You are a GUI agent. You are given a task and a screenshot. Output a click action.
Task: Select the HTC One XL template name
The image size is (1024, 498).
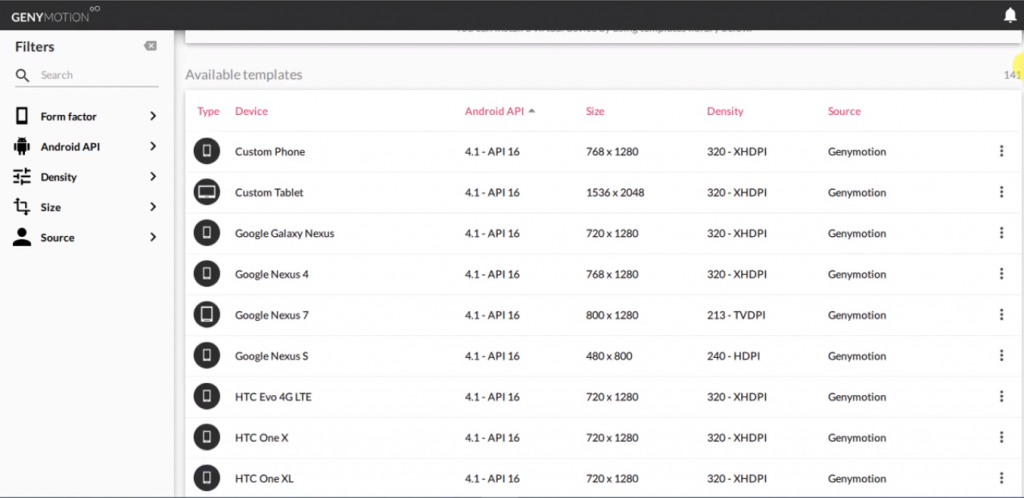[x=264, y=478]
